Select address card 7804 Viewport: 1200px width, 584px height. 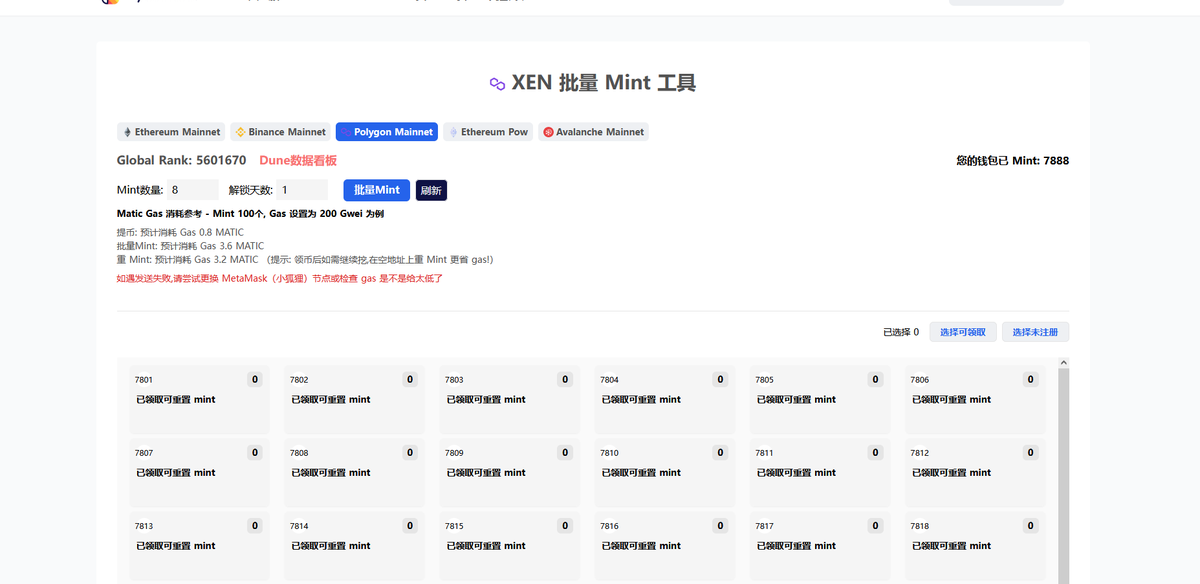664,399
